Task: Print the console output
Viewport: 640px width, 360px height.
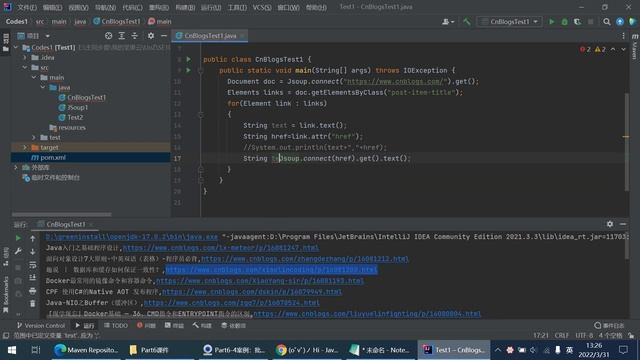Action: (33, 291)
